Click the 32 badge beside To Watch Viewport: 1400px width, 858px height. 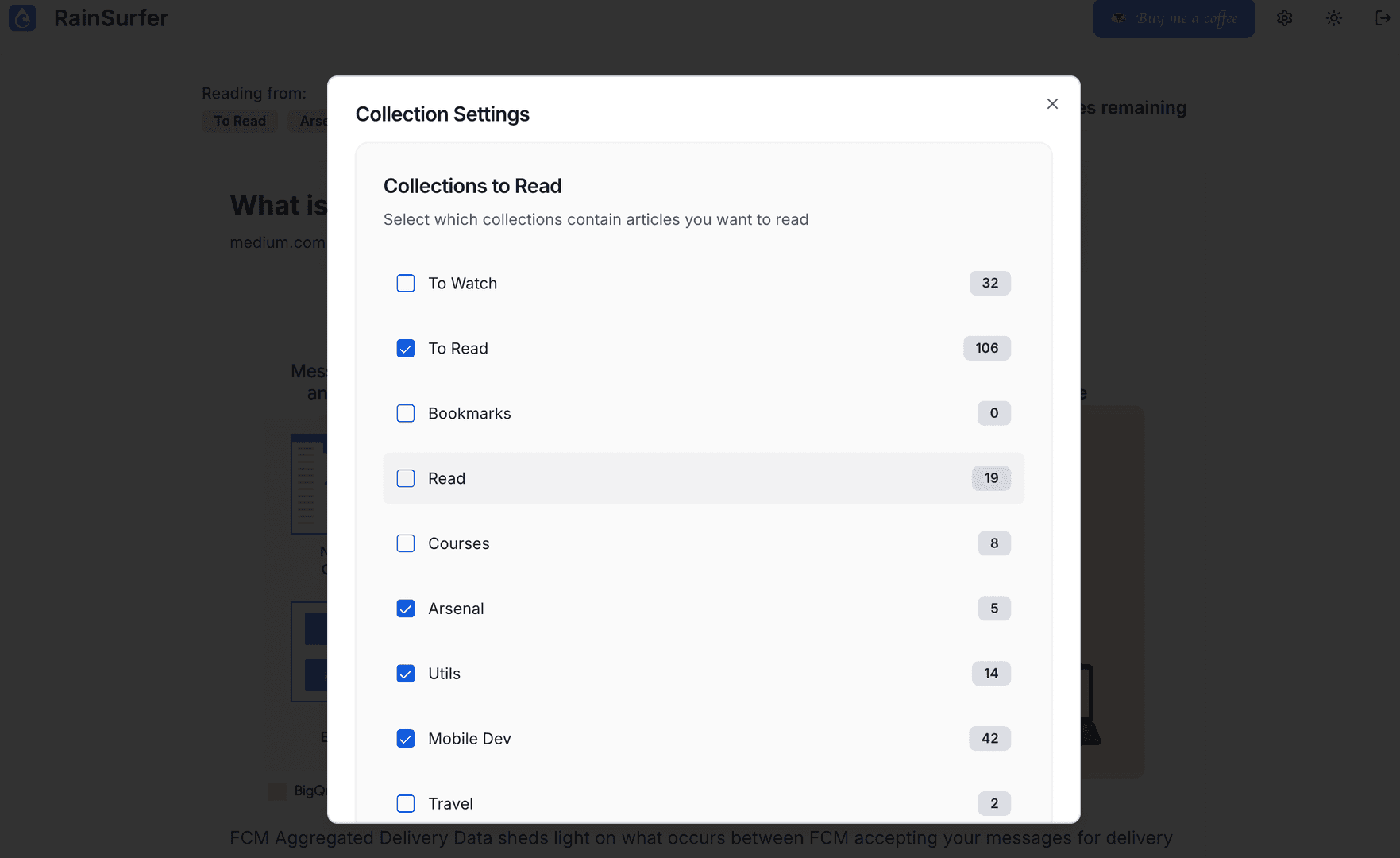coord(989,283)
